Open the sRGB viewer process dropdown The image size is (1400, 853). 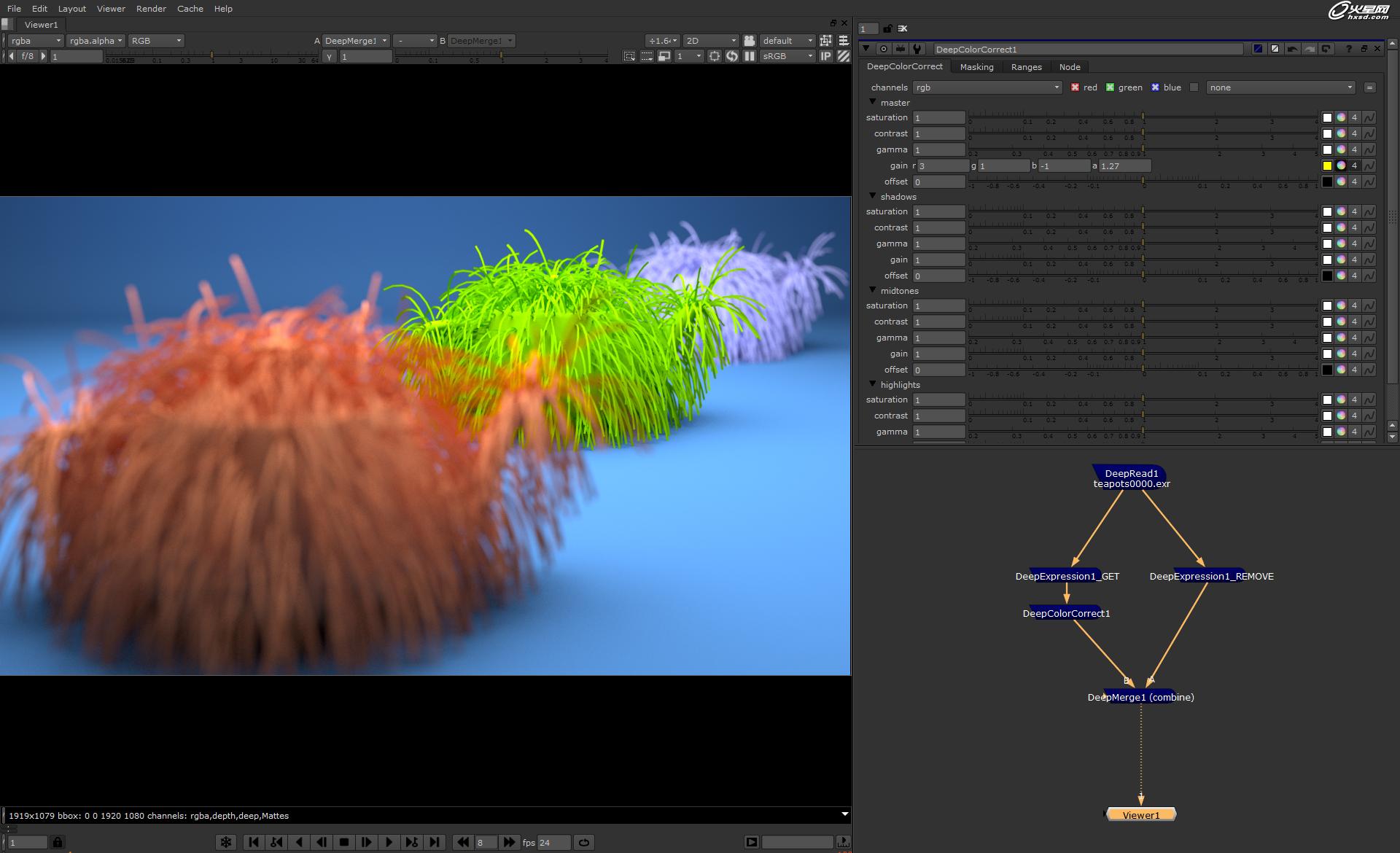pos(787,56)
